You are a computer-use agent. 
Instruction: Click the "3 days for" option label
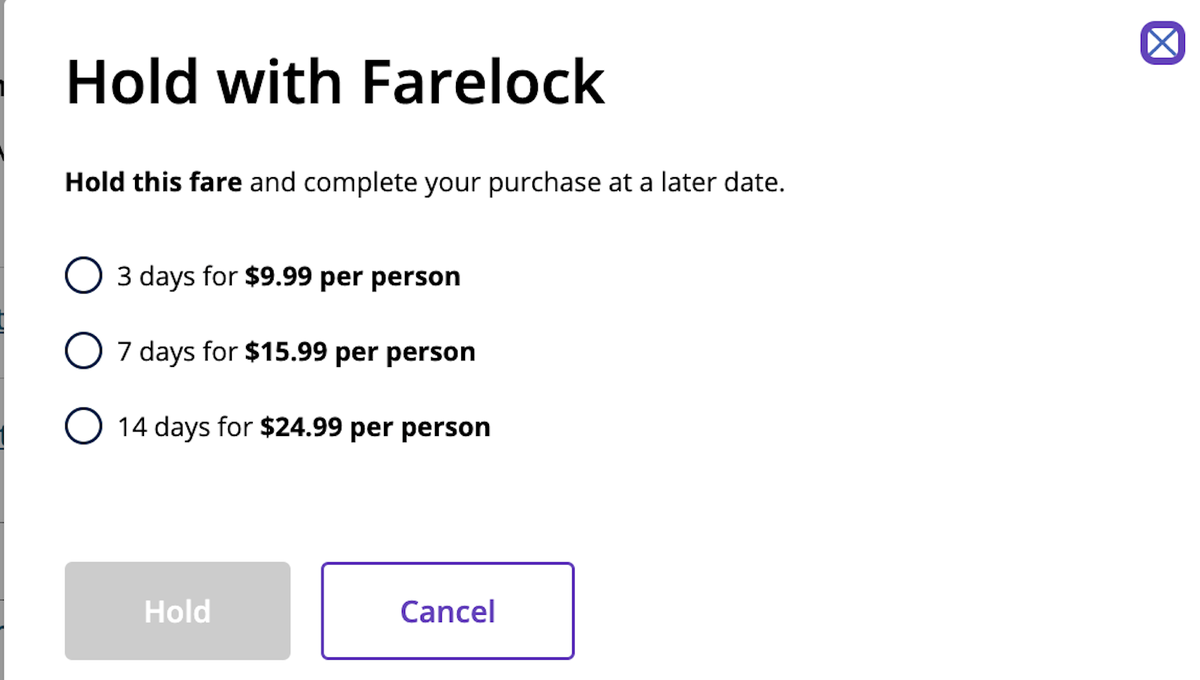click(177, 276)
